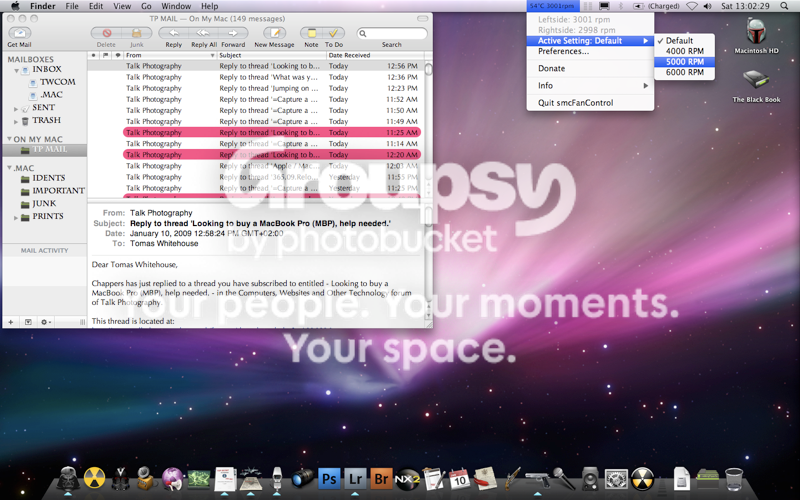Launch Lightroom from the dock
Viewport: 800px width, 500px height.
356,479
